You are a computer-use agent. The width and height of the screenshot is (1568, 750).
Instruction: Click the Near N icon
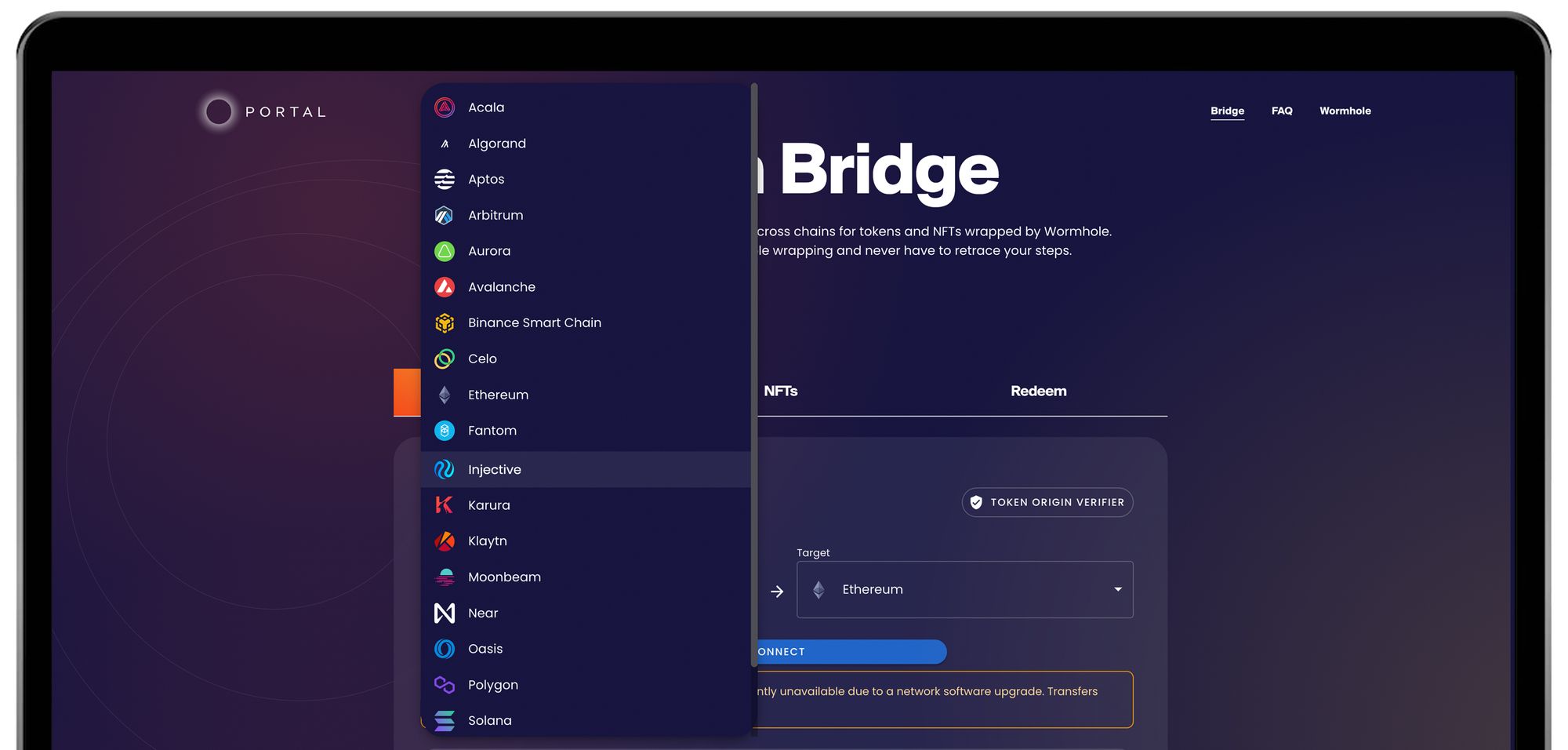tap(445, 613)
